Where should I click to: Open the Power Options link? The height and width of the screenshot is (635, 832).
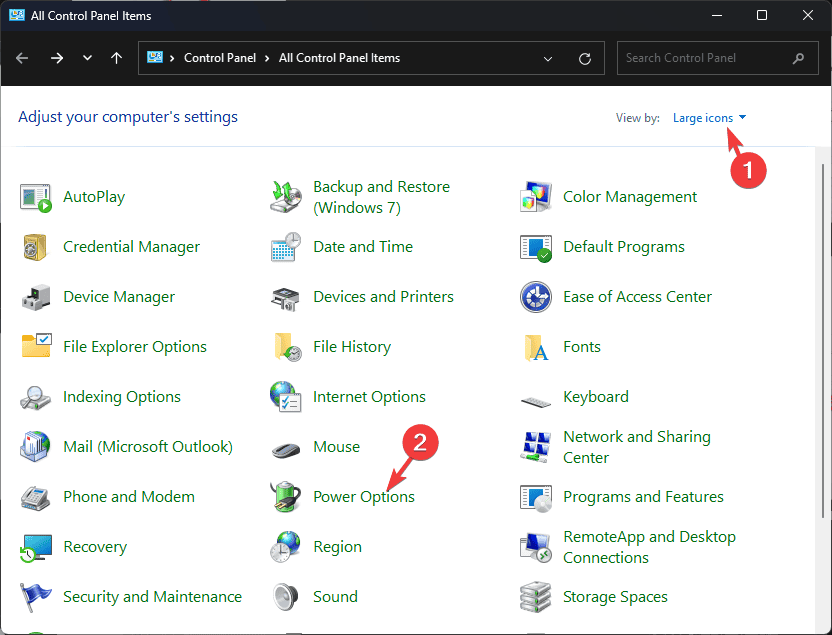363,497
